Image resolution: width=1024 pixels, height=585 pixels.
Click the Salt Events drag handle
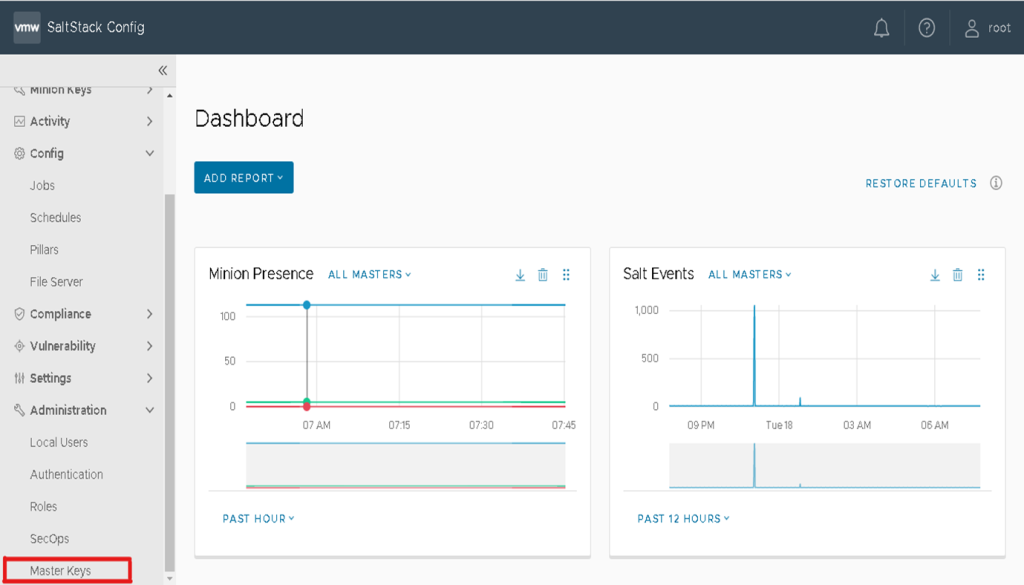point(981,275)
